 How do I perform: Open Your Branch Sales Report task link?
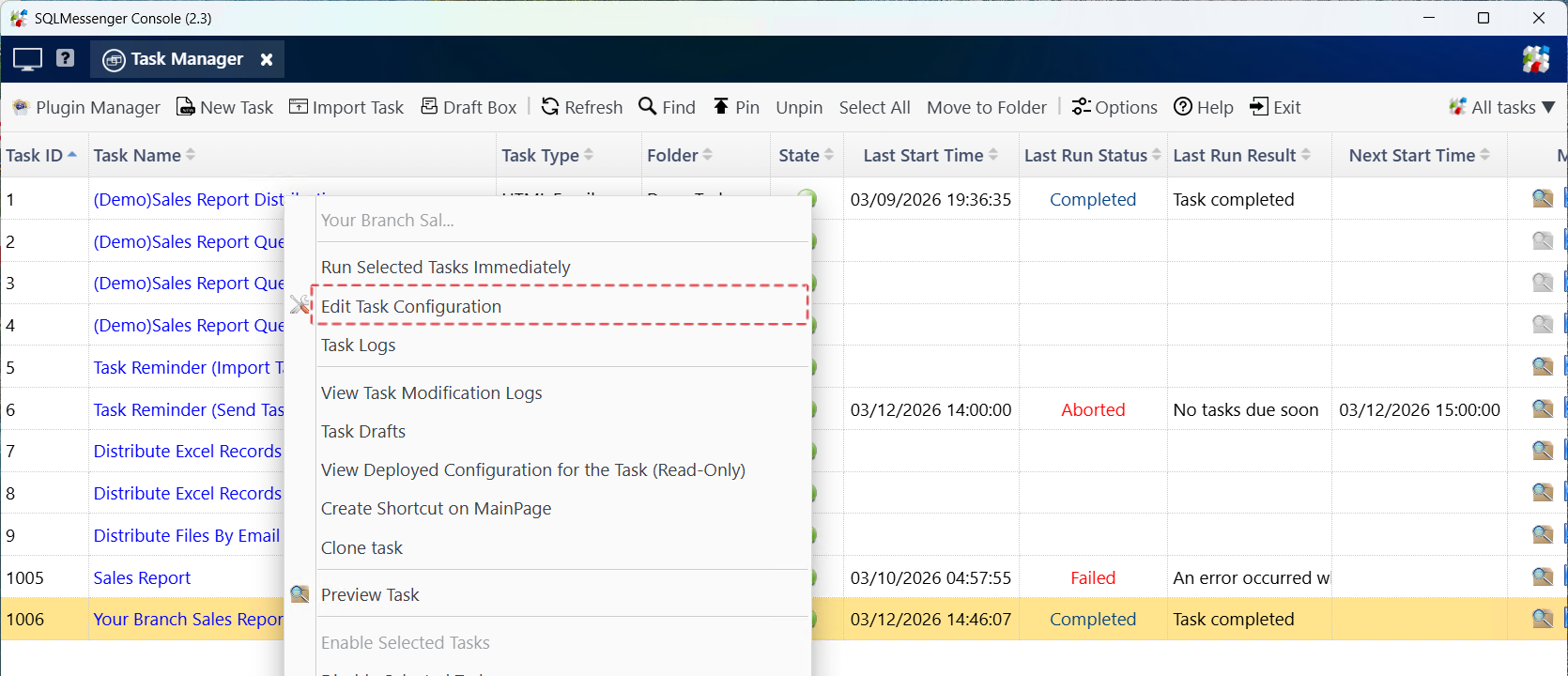[x=188, y=619]
